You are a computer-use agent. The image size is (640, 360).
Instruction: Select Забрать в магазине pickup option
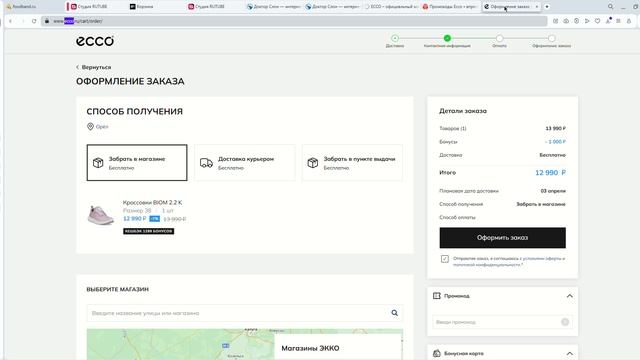[x=137, y=162]
